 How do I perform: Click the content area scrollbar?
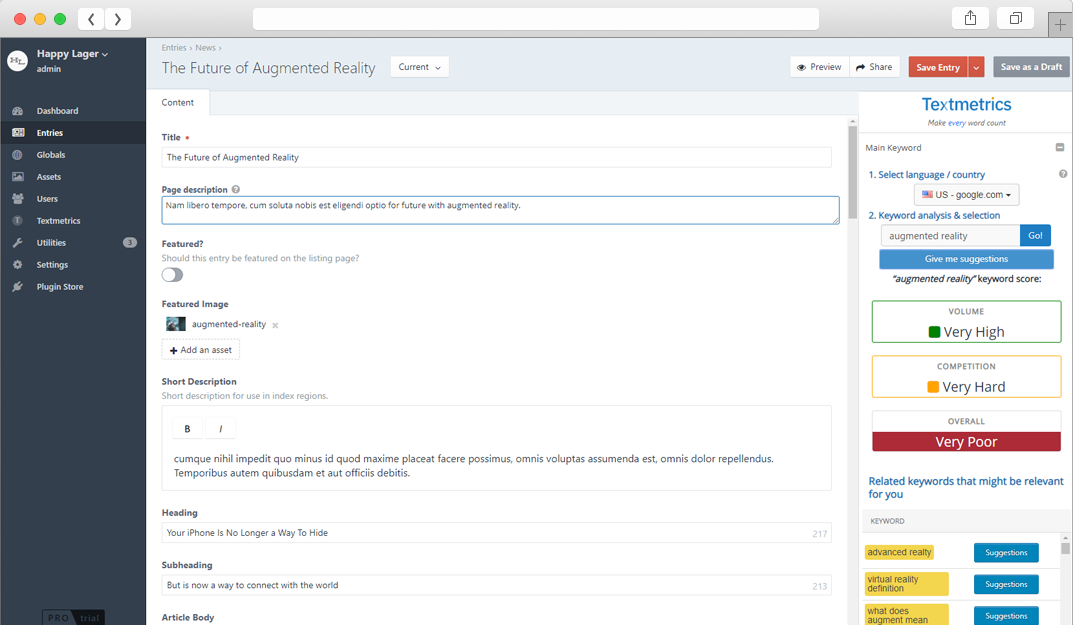(x=852, y=171)
